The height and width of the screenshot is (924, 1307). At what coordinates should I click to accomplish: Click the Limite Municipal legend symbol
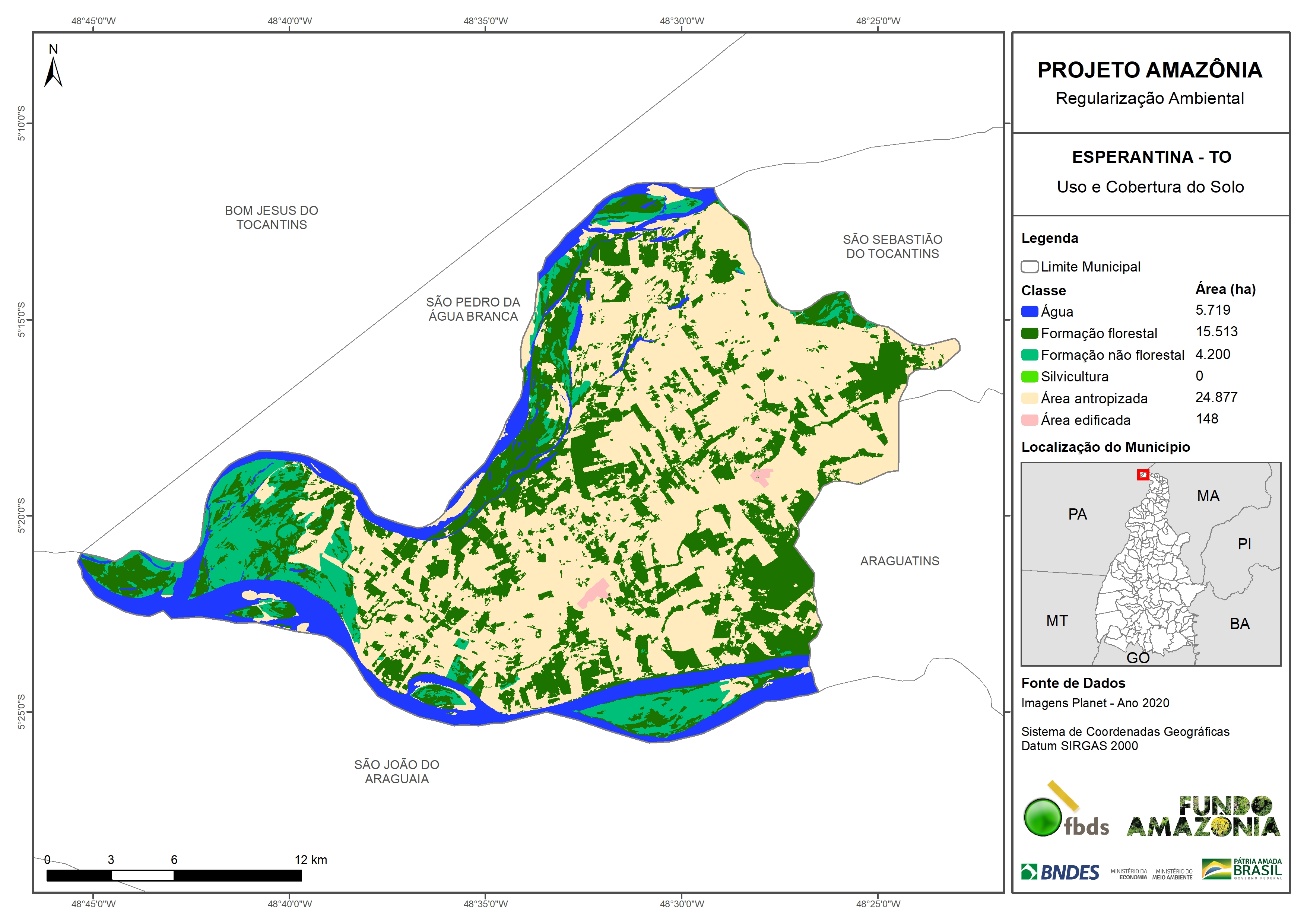pos(1029,267)
